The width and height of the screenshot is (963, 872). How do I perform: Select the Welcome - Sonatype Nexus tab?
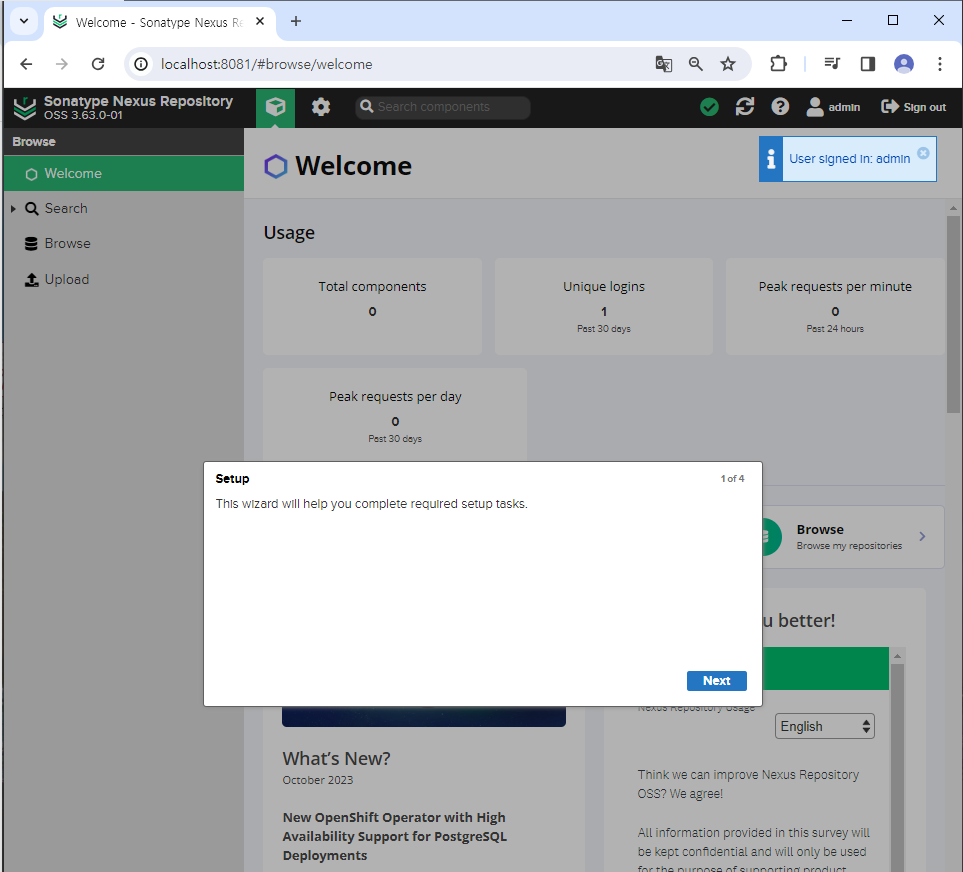point(160,22)
